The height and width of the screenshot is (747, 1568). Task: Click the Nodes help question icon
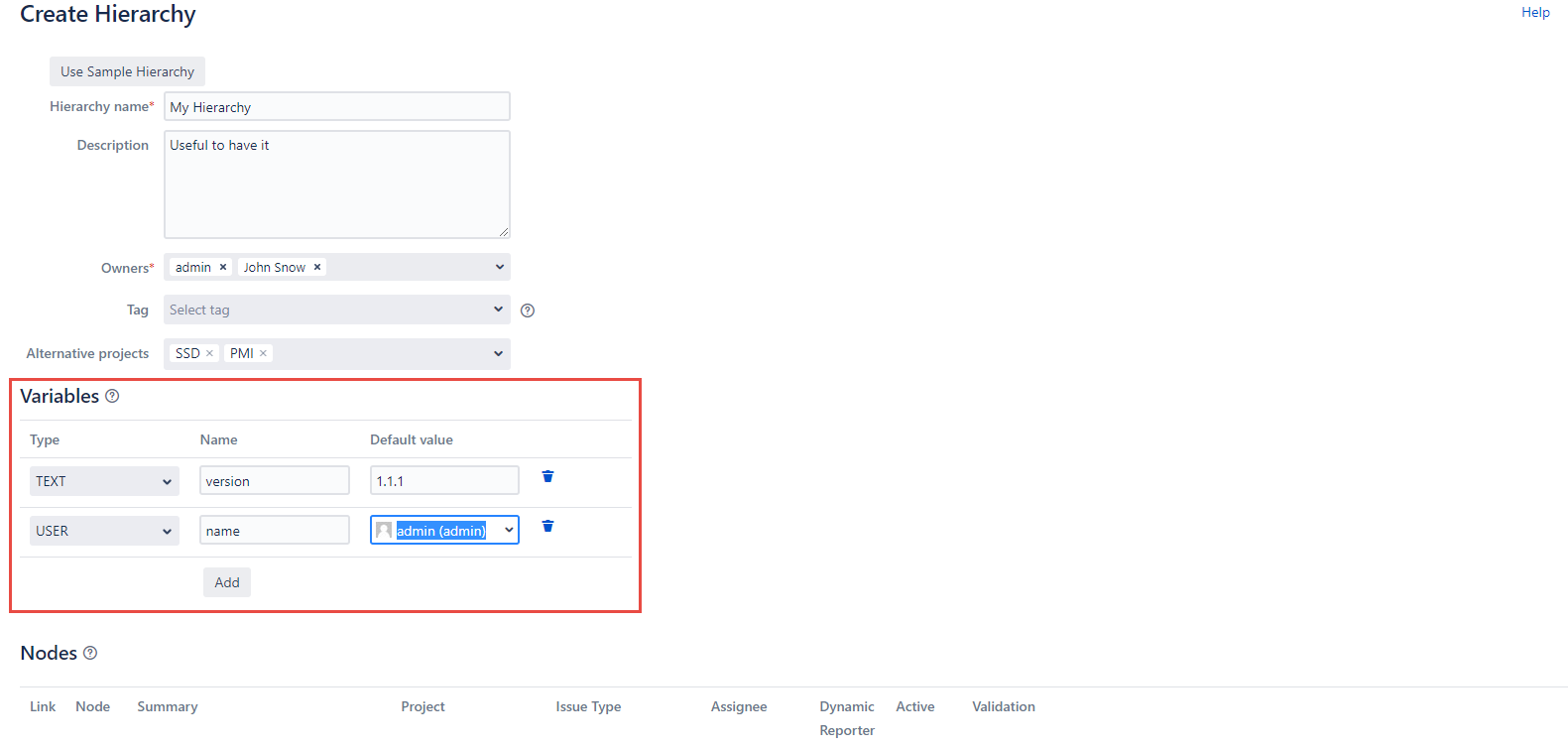(x=90, y=653)
